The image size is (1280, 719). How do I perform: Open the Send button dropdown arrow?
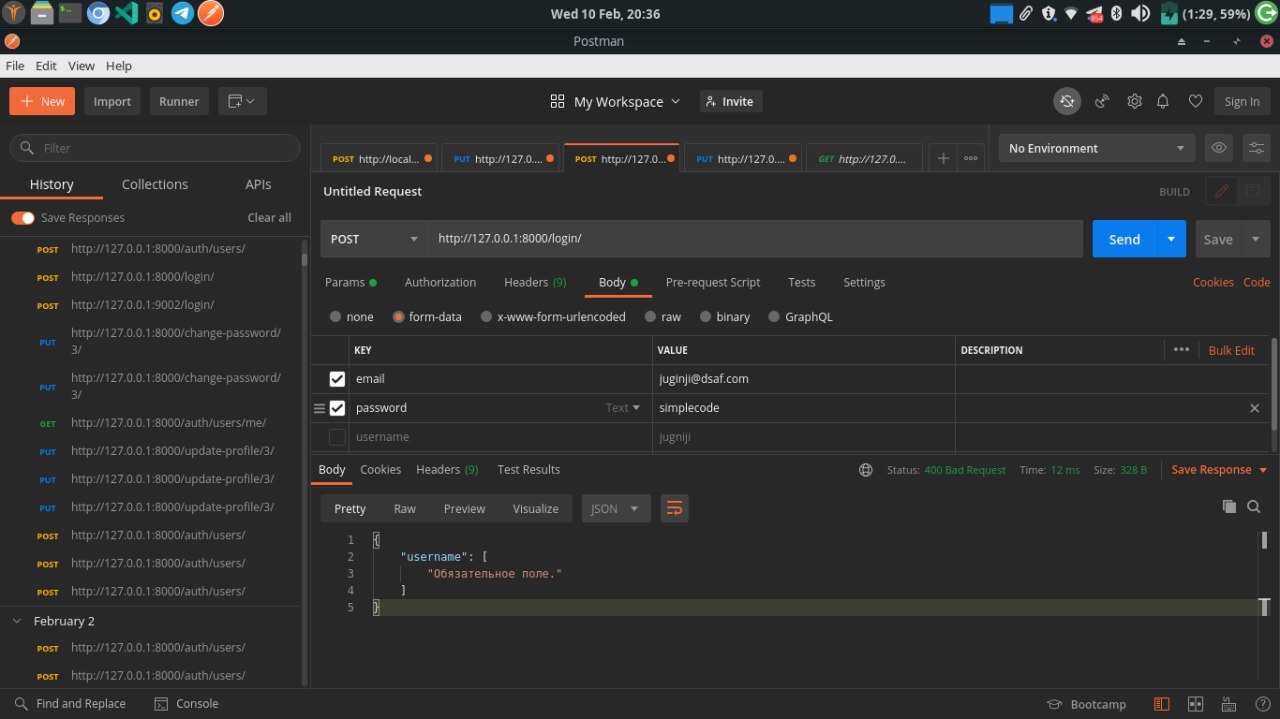point(1171,239)
